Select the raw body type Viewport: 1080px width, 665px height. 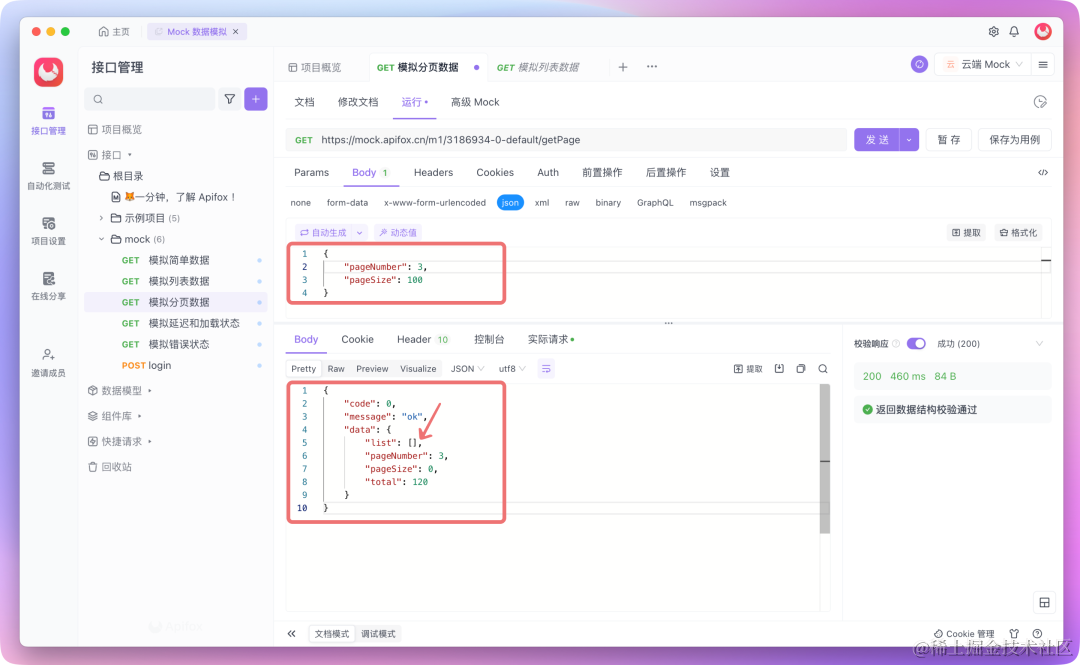tap(572, 203)
